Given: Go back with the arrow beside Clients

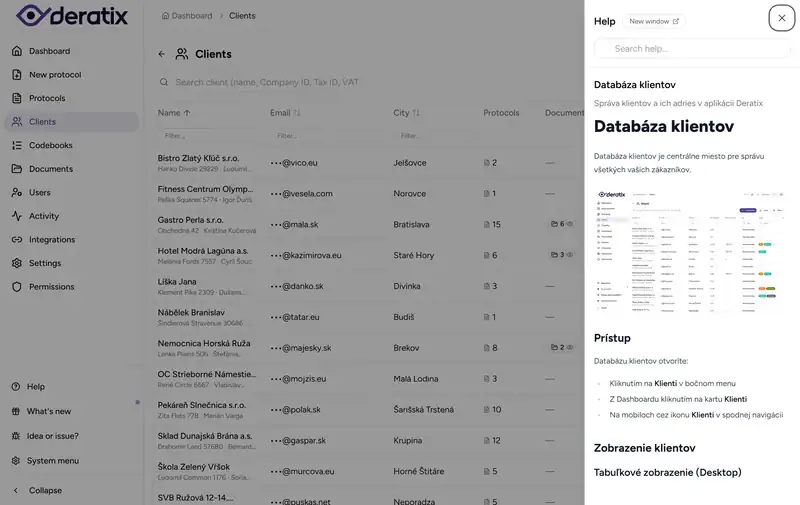Looking at the screenshot, I should (x=162, y=54).
